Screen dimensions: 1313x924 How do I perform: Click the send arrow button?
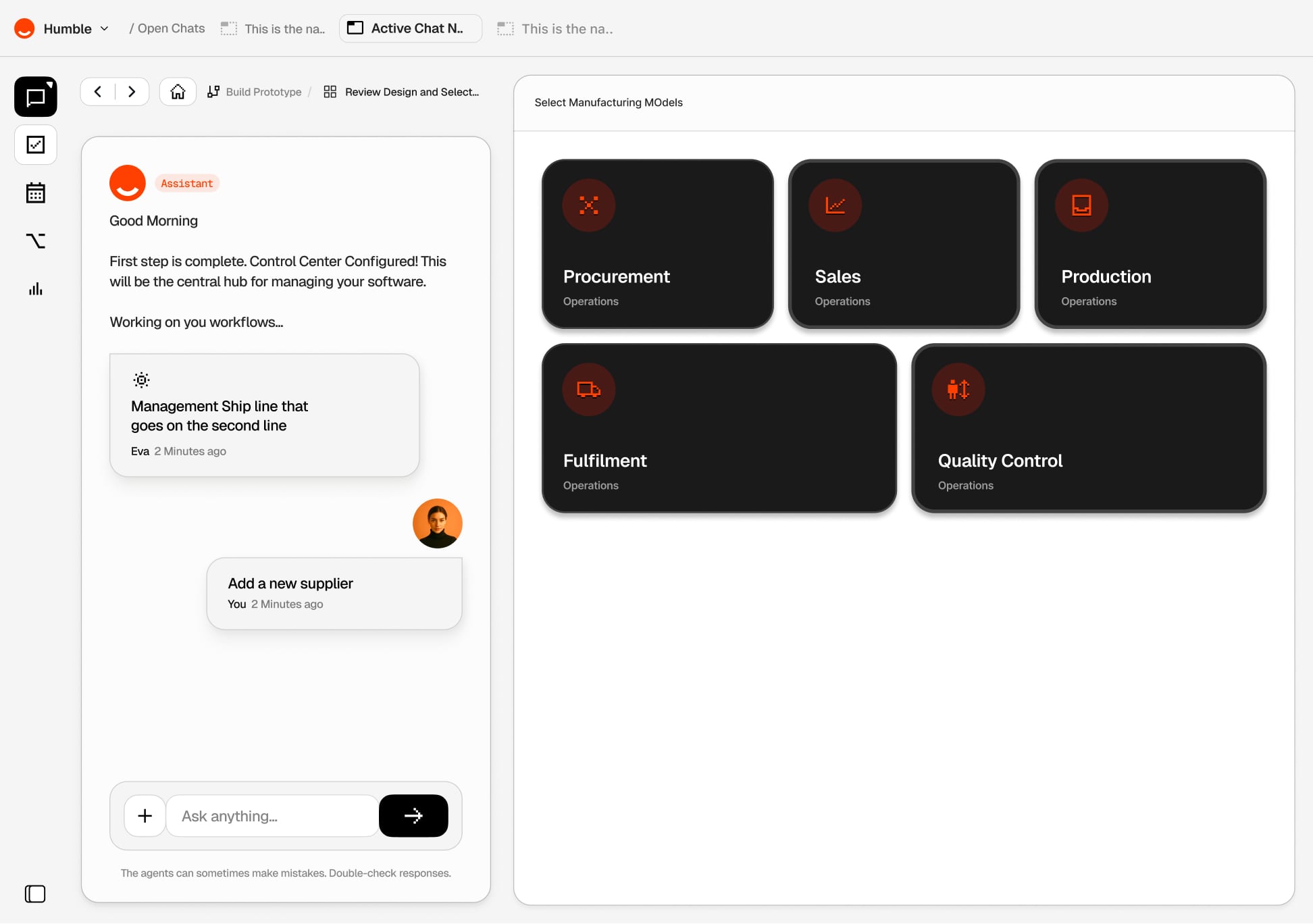tap(413, 816)
